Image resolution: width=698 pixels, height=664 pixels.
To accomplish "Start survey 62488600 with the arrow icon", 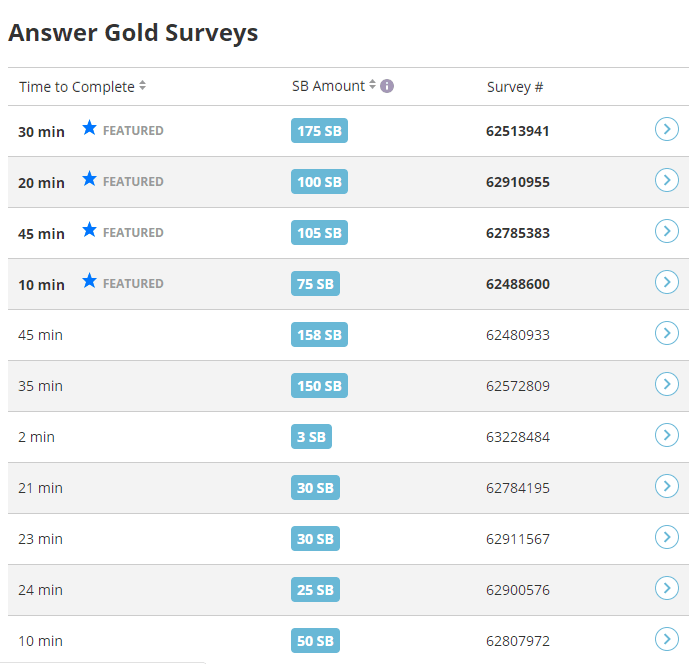I will (666, 282).
